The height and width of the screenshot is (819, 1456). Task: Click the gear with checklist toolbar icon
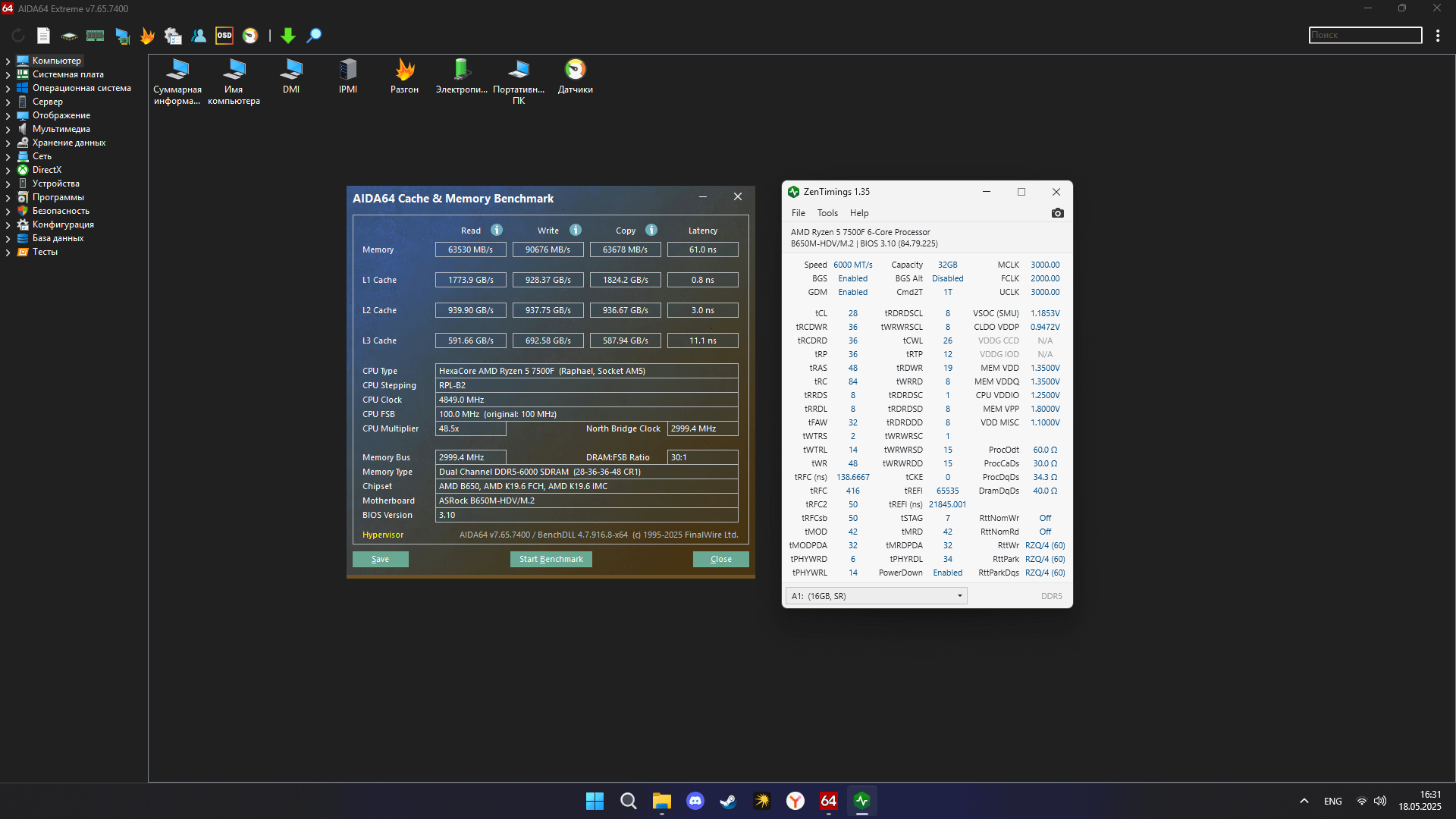click(x=173, y=36)
